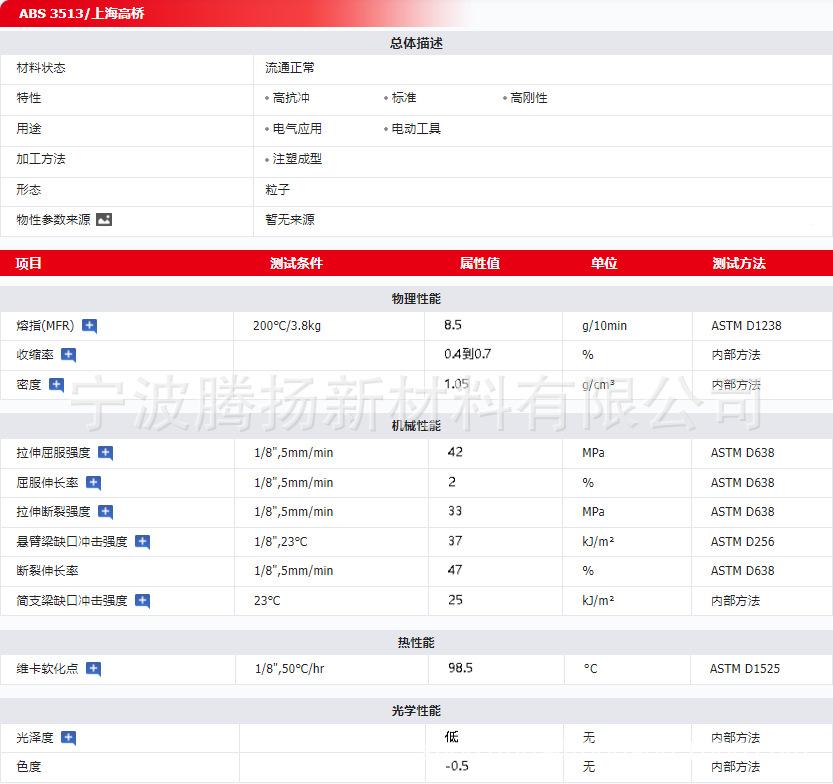Expand the plus icon next to 维卡软化点
The width and height of the screenshot is (833, 784).
pos(94,668)
